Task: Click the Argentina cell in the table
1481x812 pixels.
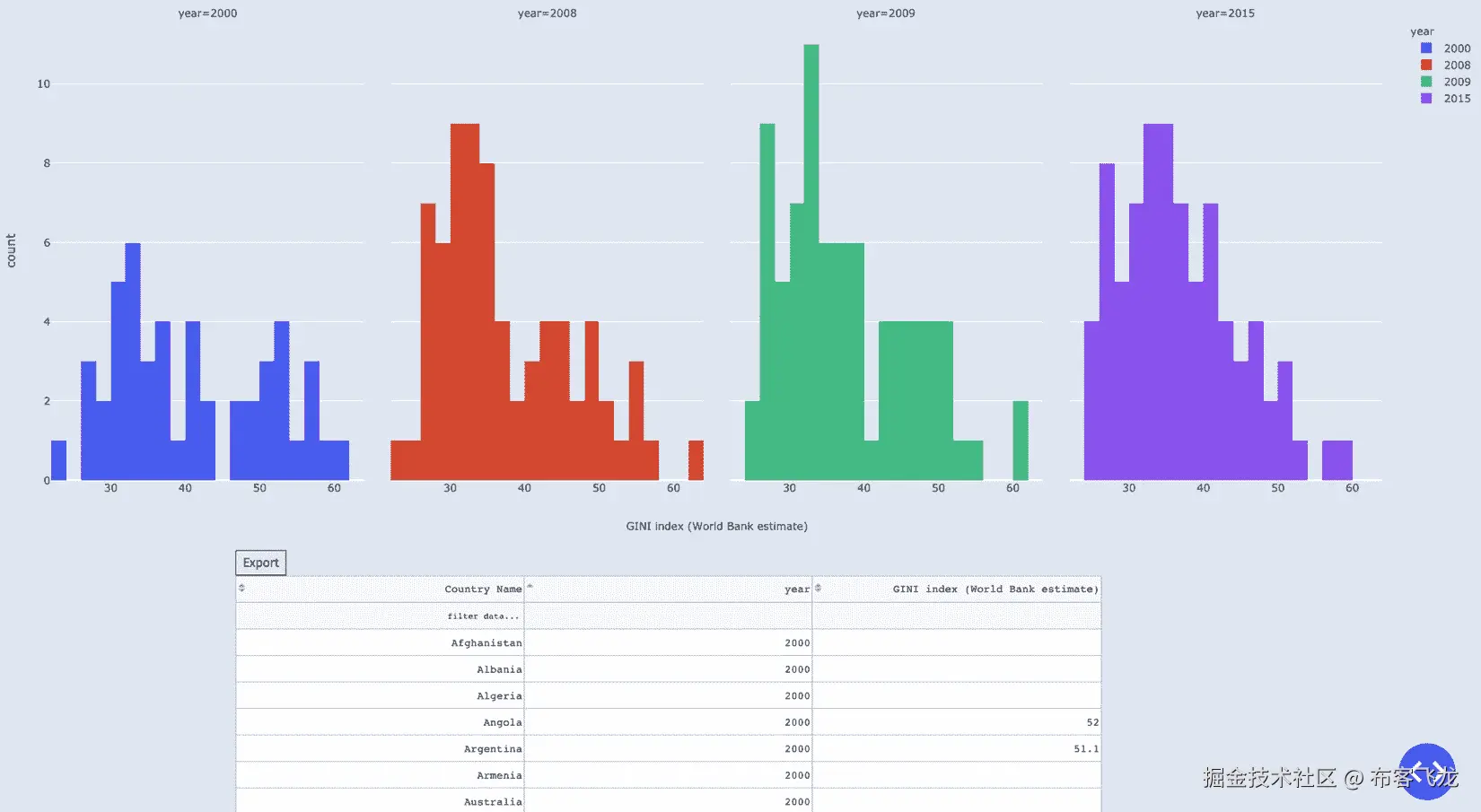Action: (x=381, y=748)
